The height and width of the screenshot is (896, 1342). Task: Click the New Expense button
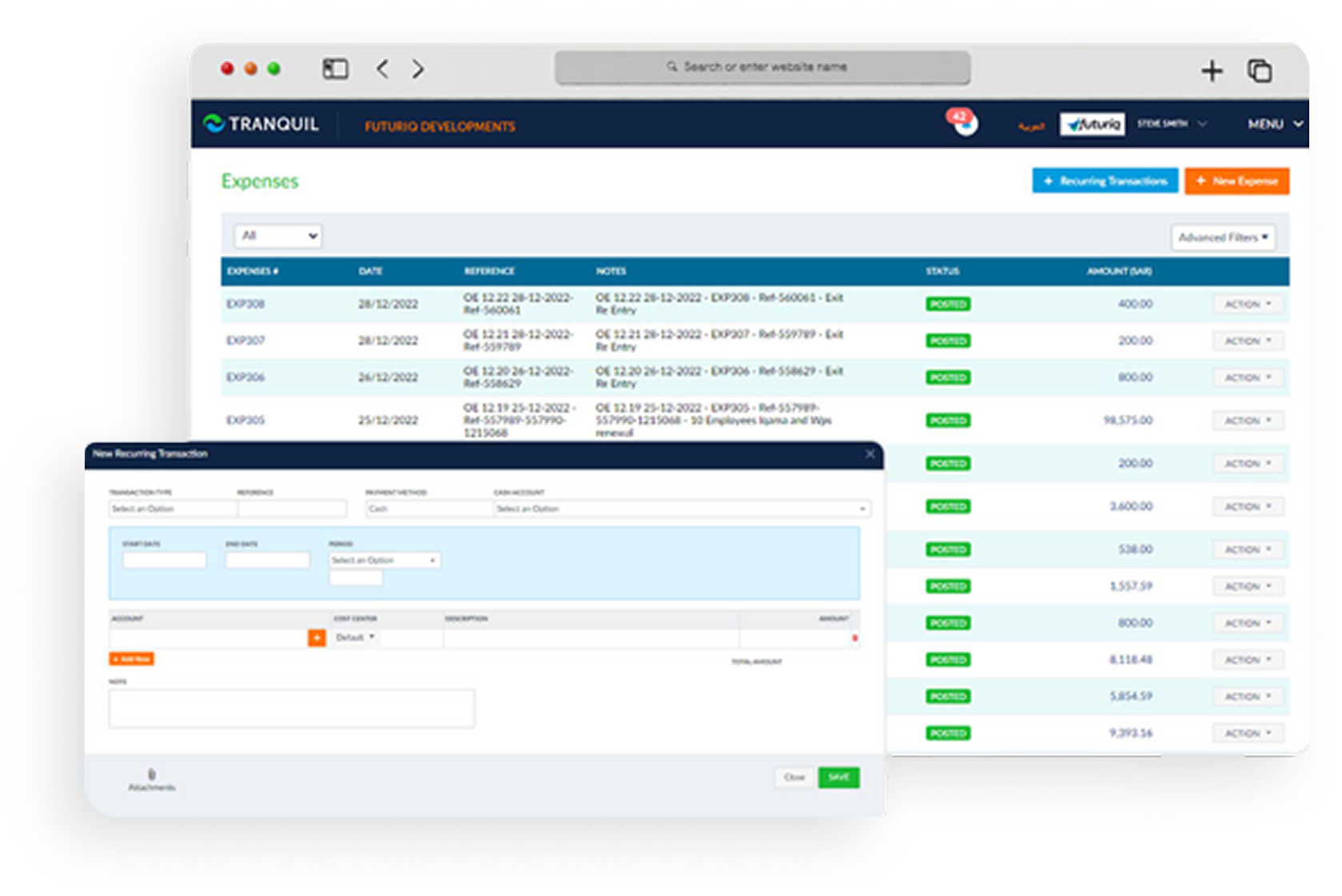click(x=1236, y=181)
